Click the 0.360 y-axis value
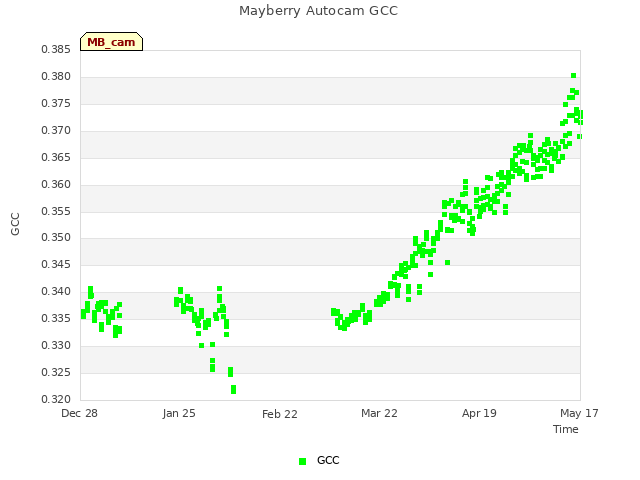This screenshot has height=480, width=640. [56, 184]
